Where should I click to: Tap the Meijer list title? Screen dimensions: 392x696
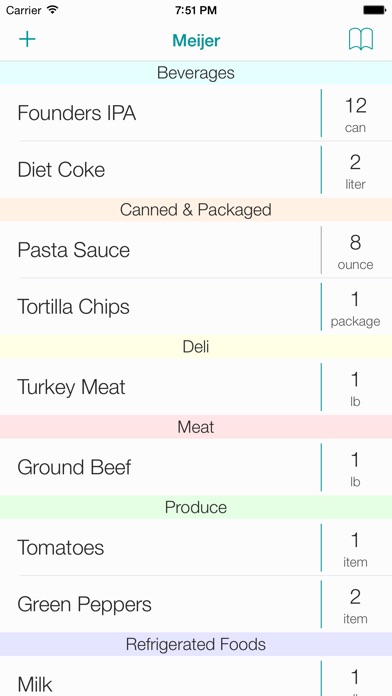pos(196,40)
